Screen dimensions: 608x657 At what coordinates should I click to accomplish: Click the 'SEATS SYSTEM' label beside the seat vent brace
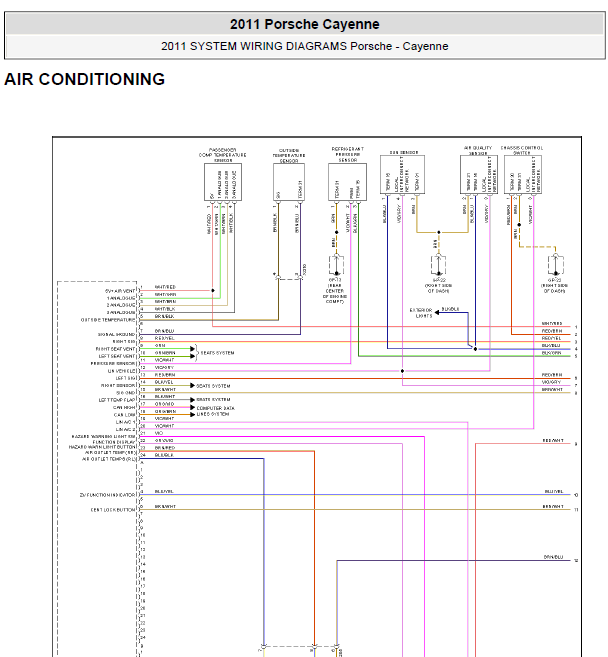(217, 353)
